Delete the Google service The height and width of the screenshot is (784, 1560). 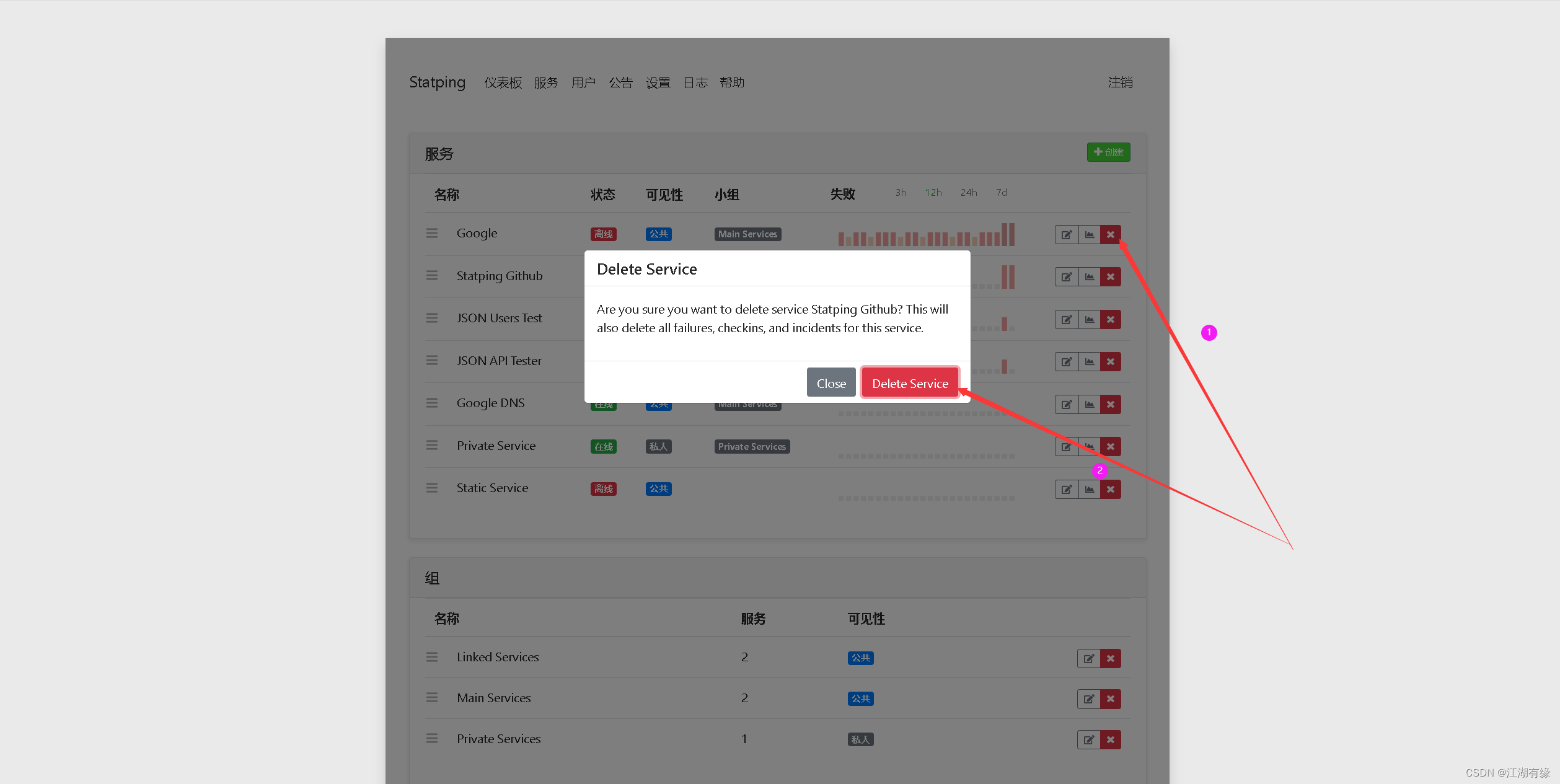pyautogui.click(x=1111, y=235)
